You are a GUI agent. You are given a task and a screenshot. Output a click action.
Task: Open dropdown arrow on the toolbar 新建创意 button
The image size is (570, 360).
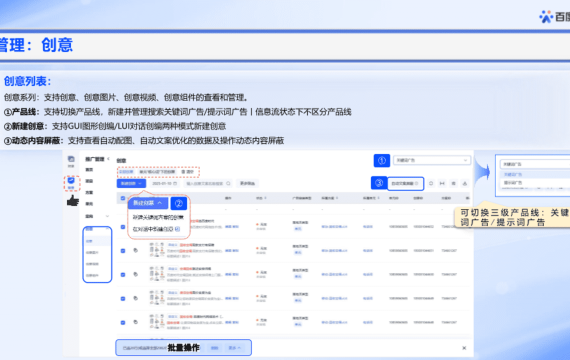point(140,183)
